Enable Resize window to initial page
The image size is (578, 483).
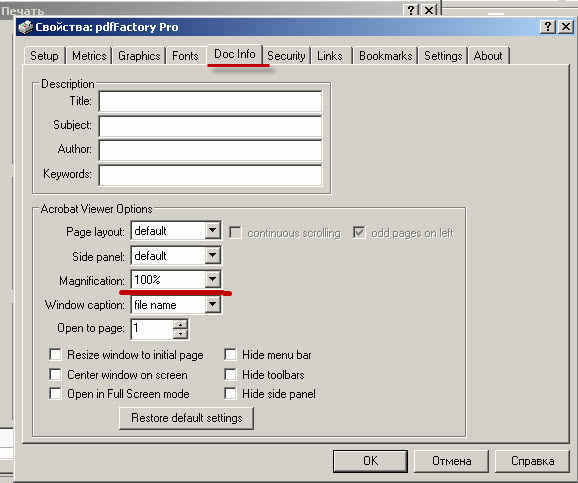coord(55,355)
